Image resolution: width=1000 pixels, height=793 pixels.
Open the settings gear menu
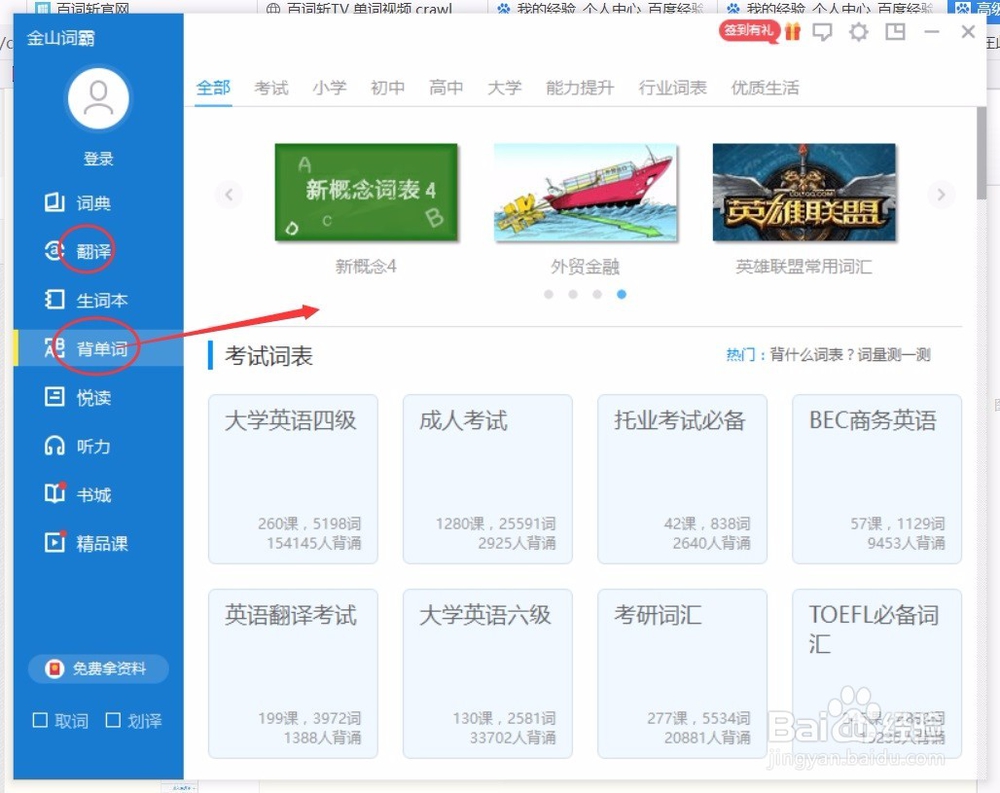point(858,32)
